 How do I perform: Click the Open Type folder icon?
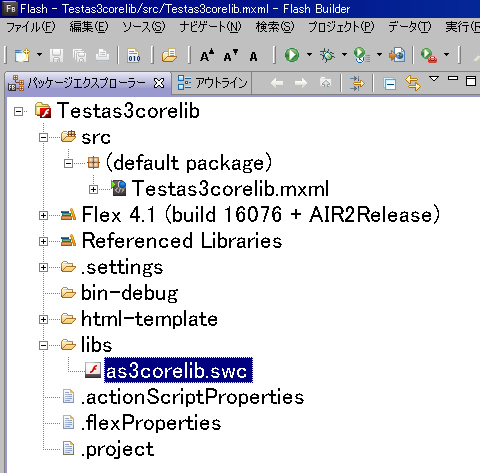click(169, 55)
